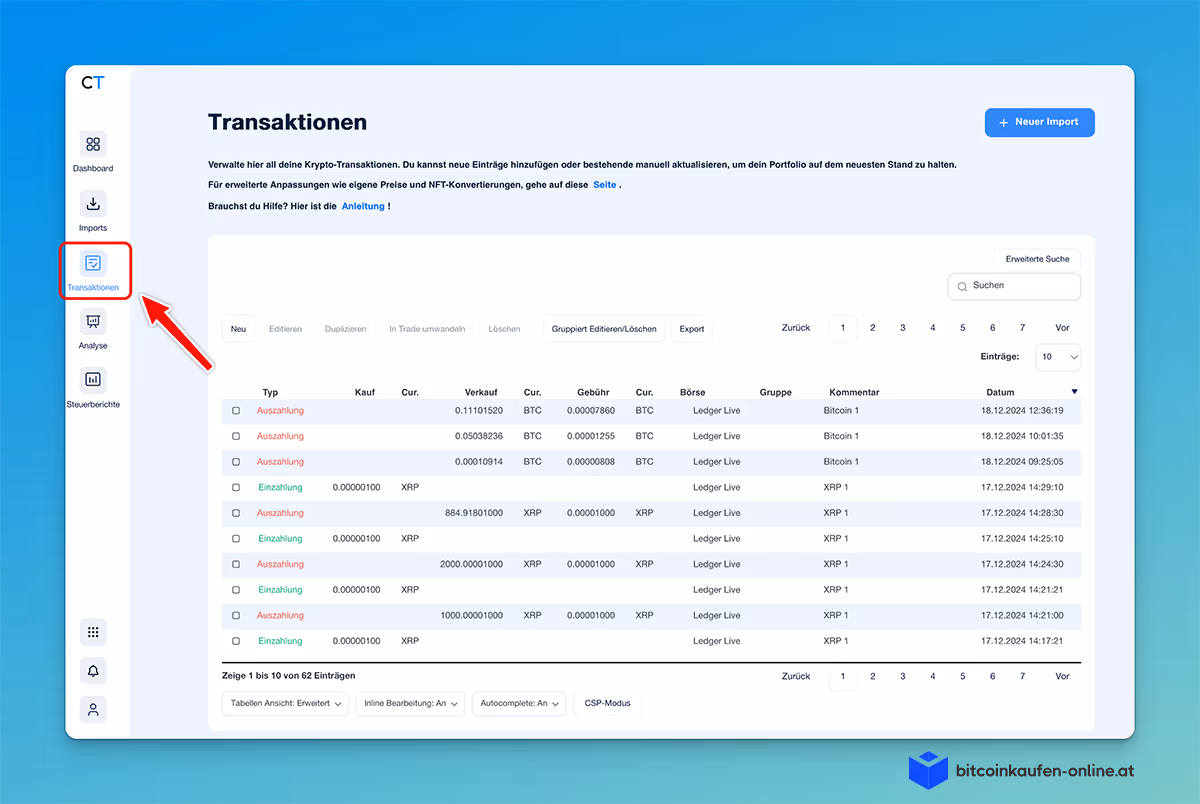Click the CT logo at the top
The width and height of the screenshot is (1200, 804).
click(94, 83)
